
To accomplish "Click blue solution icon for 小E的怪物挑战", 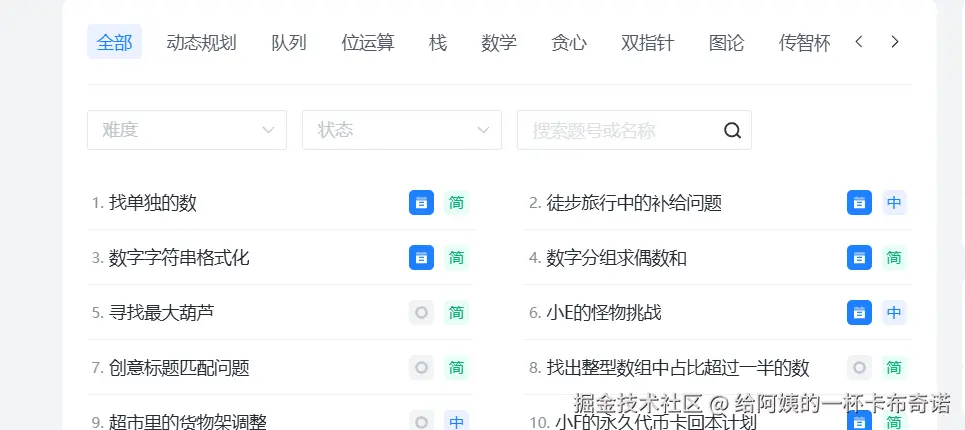I will [859, 313].
